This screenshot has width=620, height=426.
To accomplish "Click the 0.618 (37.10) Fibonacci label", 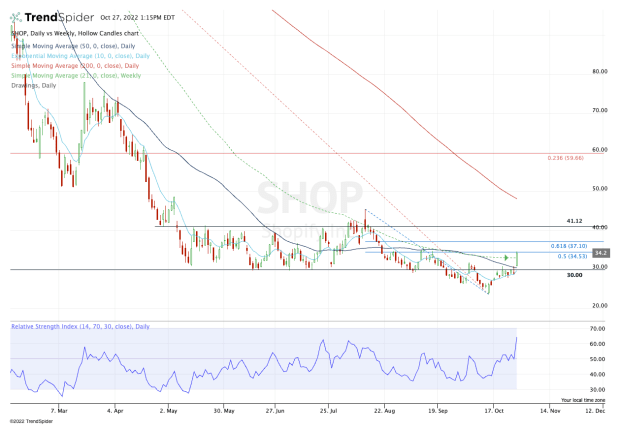I will pyautogui.click(x=569, y=246).
